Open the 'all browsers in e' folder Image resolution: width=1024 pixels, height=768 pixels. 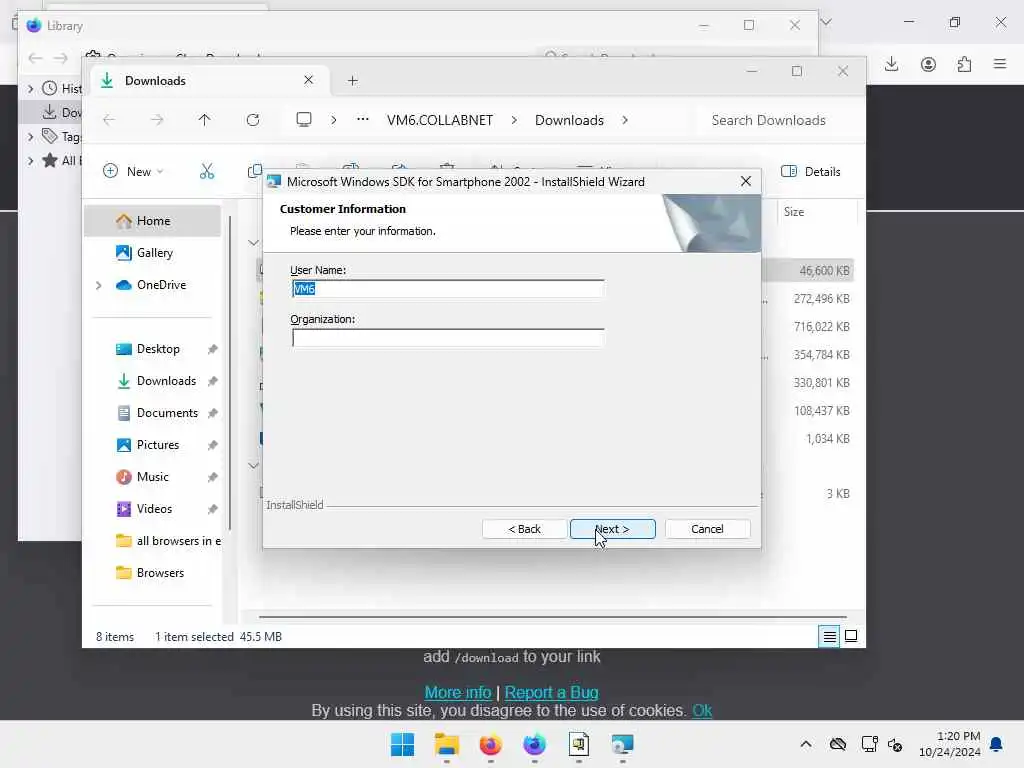(x=168, y=541)
